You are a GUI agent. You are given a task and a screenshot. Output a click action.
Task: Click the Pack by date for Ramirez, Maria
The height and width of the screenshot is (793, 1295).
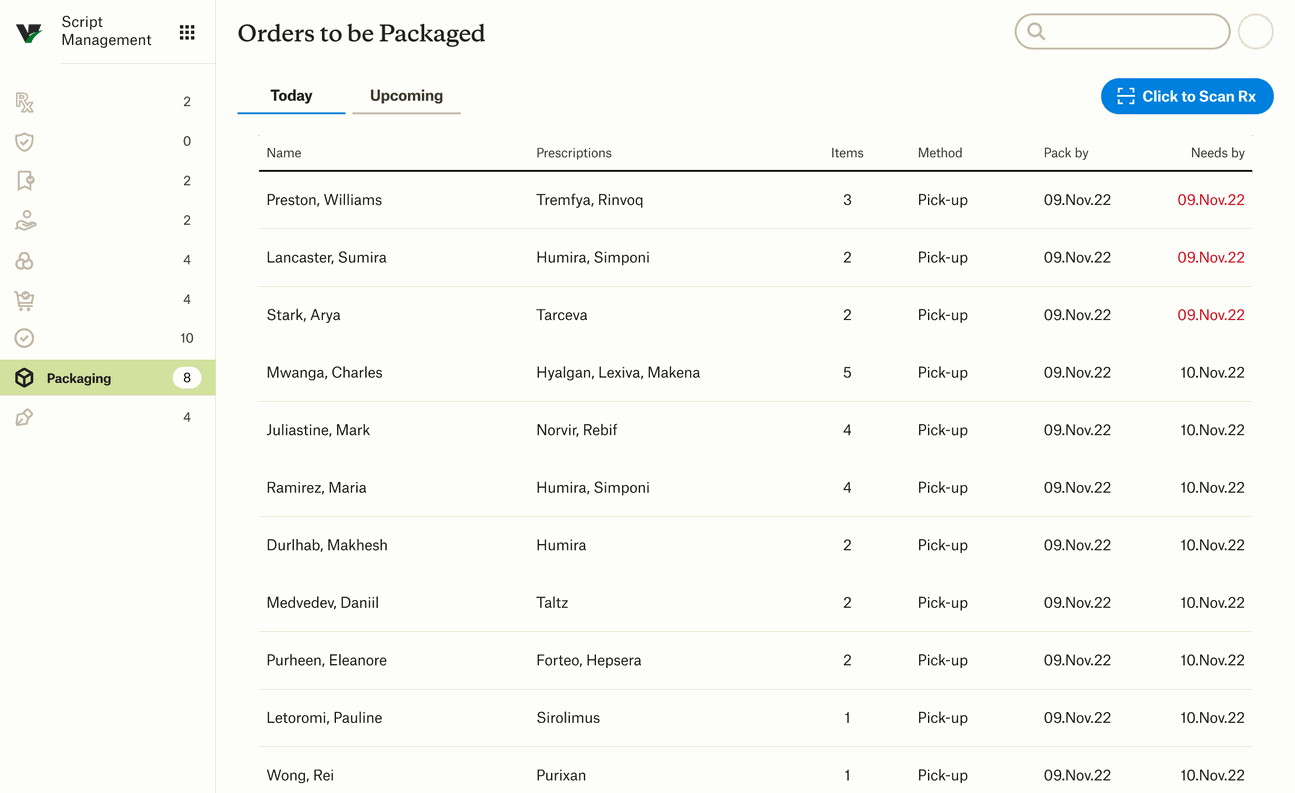(x=1078, y=488)
